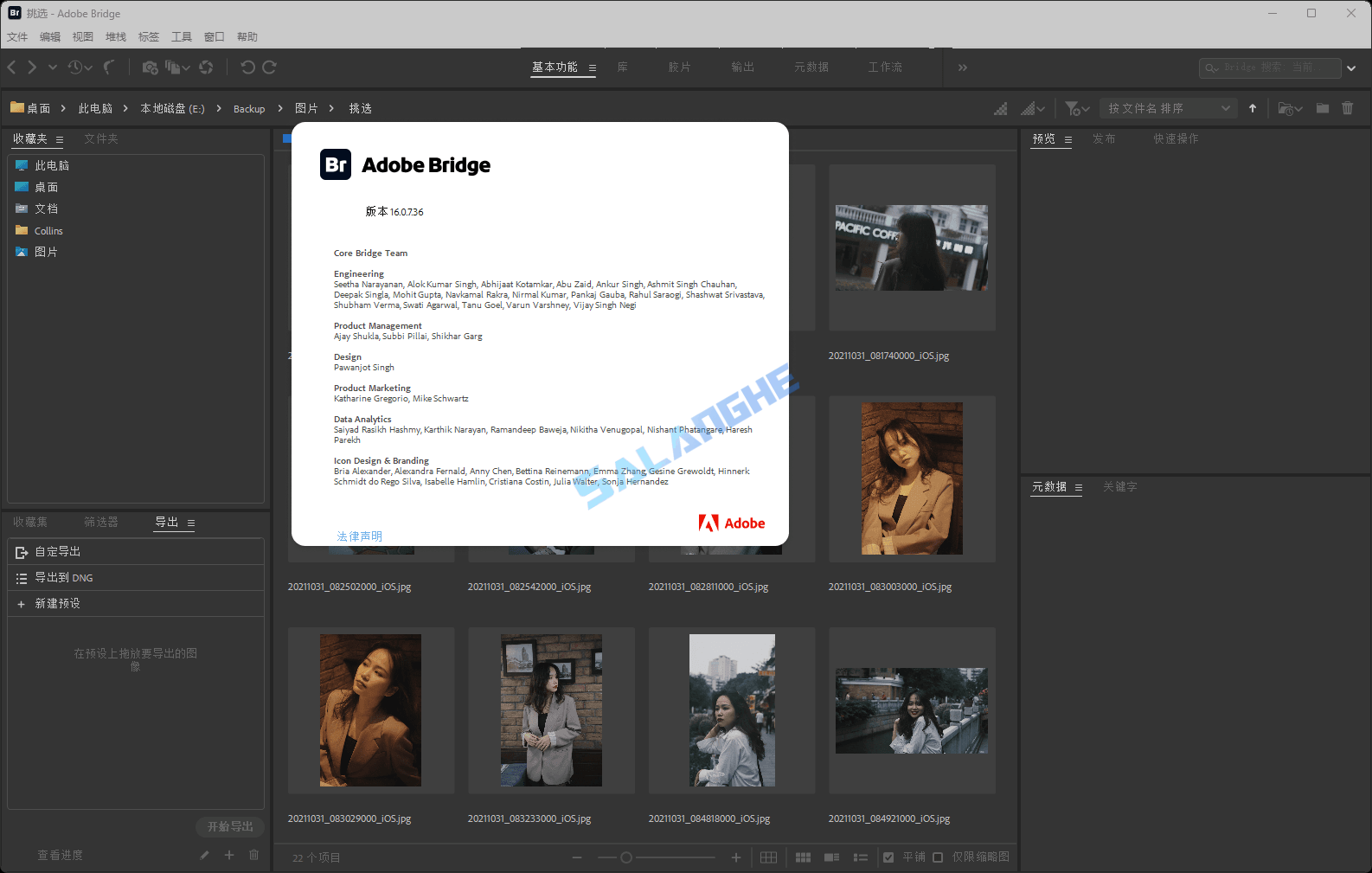The width and height of the screenshot is (1372, 873).
Task: Click the edit preset pencil icon
Action: 204,855
